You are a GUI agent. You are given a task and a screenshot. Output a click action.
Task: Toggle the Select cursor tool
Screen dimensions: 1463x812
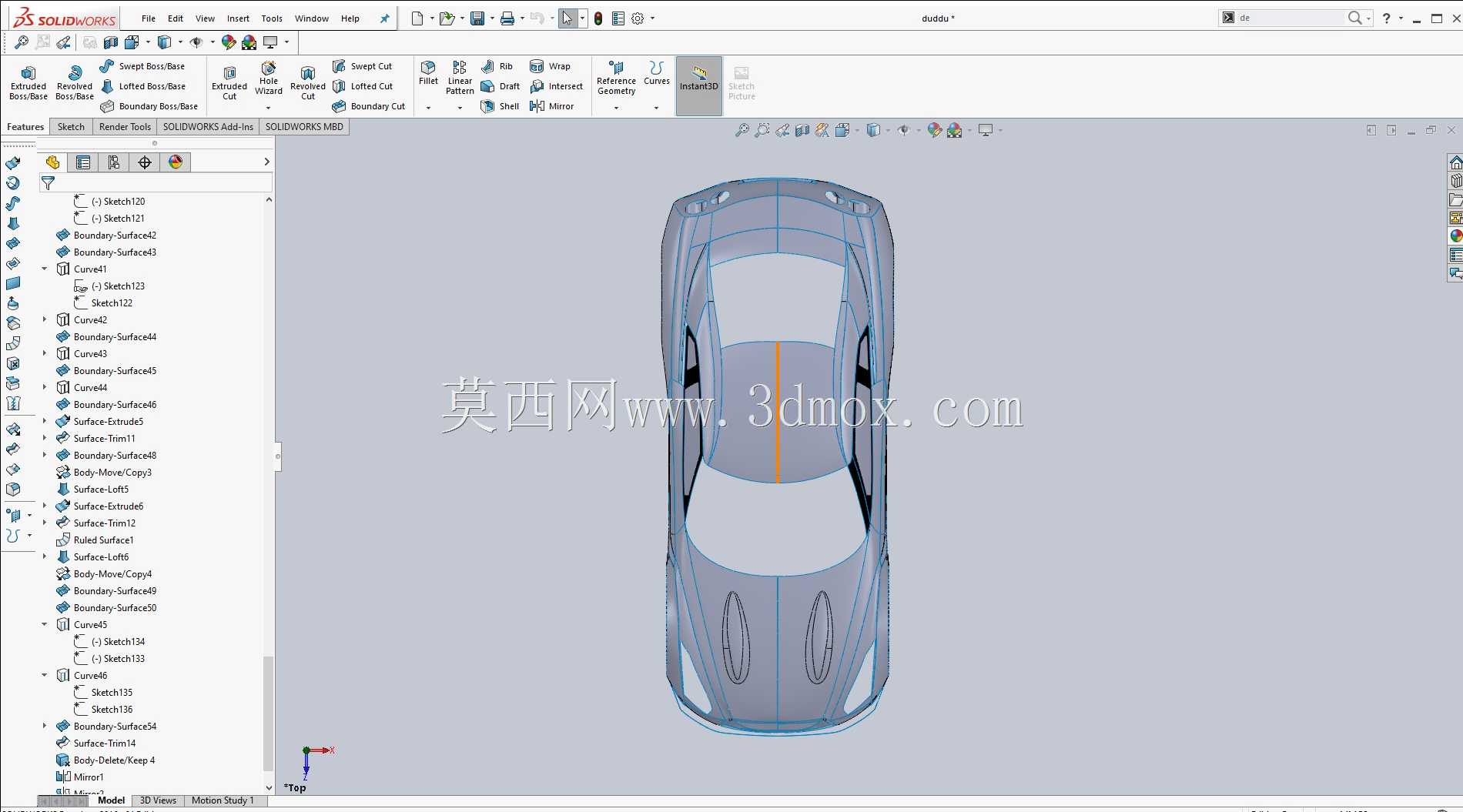coord(567,18)
